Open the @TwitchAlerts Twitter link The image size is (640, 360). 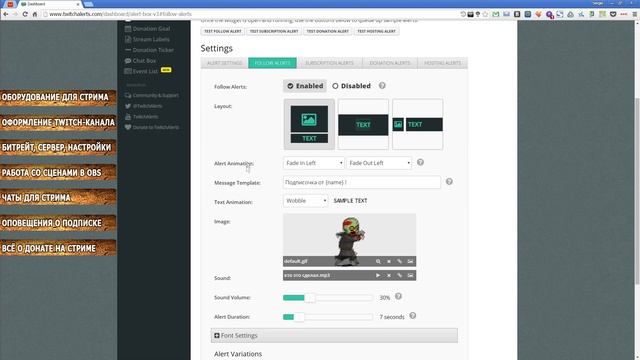point(143,106)
